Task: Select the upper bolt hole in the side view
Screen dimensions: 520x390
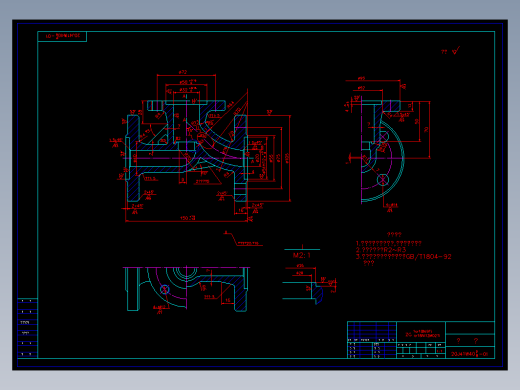Action: tap(383, 137)
